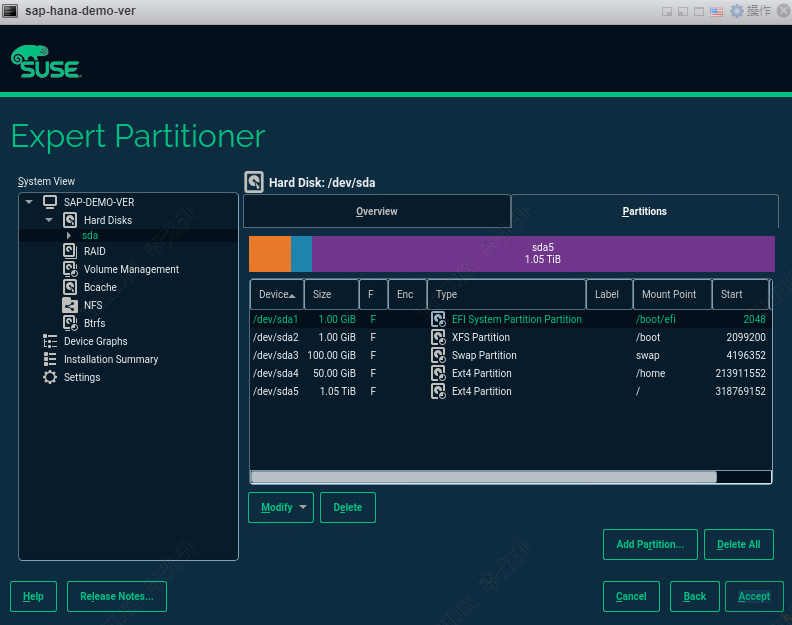
Task: Select sda in the System View tree
Action: [90, 235]
